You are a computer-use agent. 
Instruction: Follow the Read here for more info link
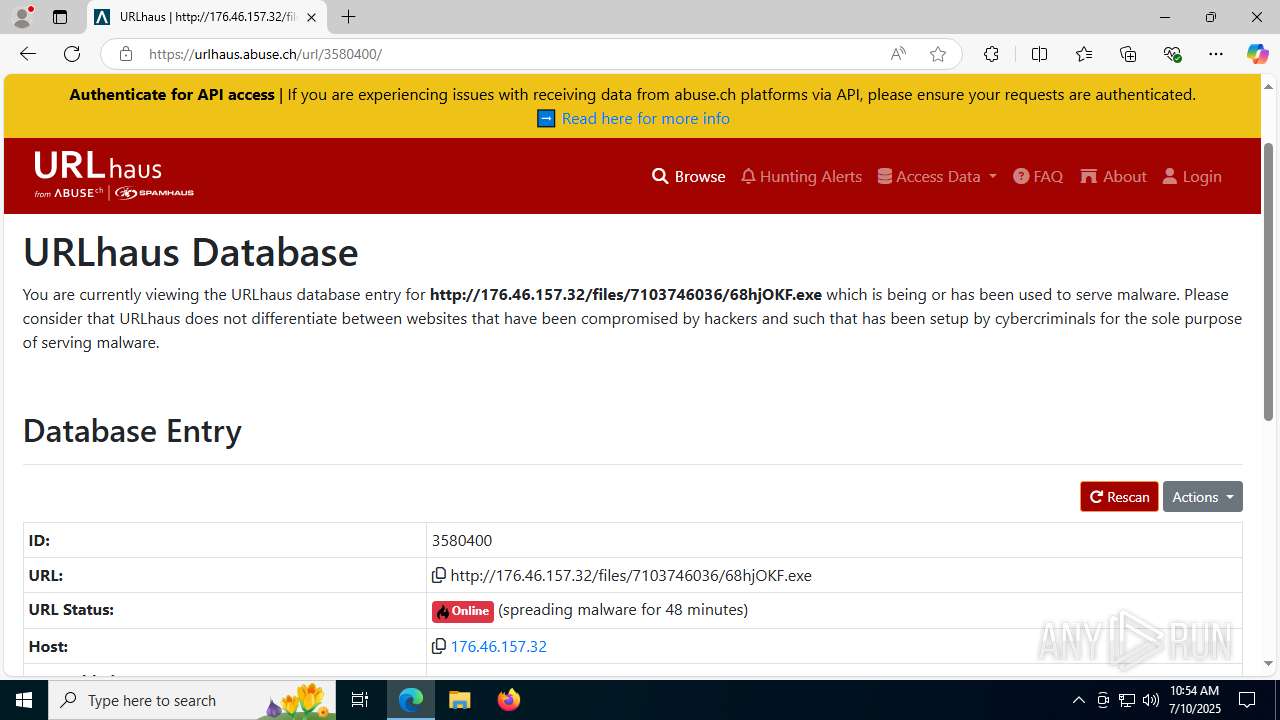645,118
